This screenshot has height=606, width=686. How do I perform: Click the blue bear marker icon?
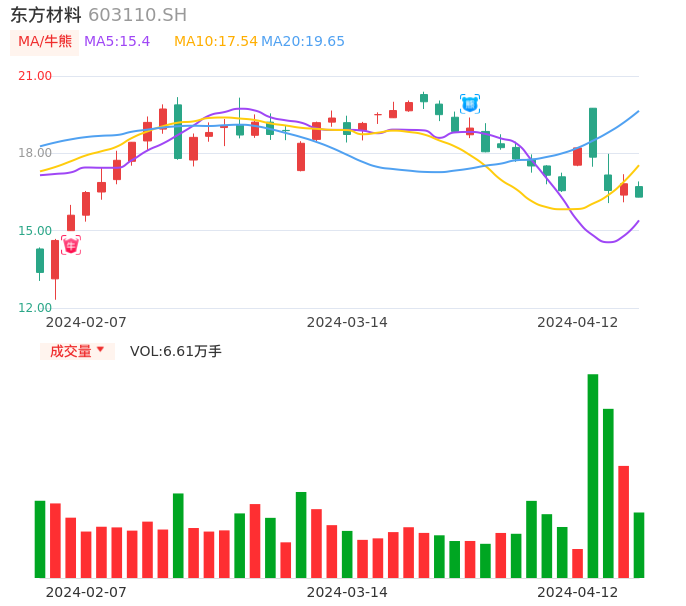tap(470, 104)
